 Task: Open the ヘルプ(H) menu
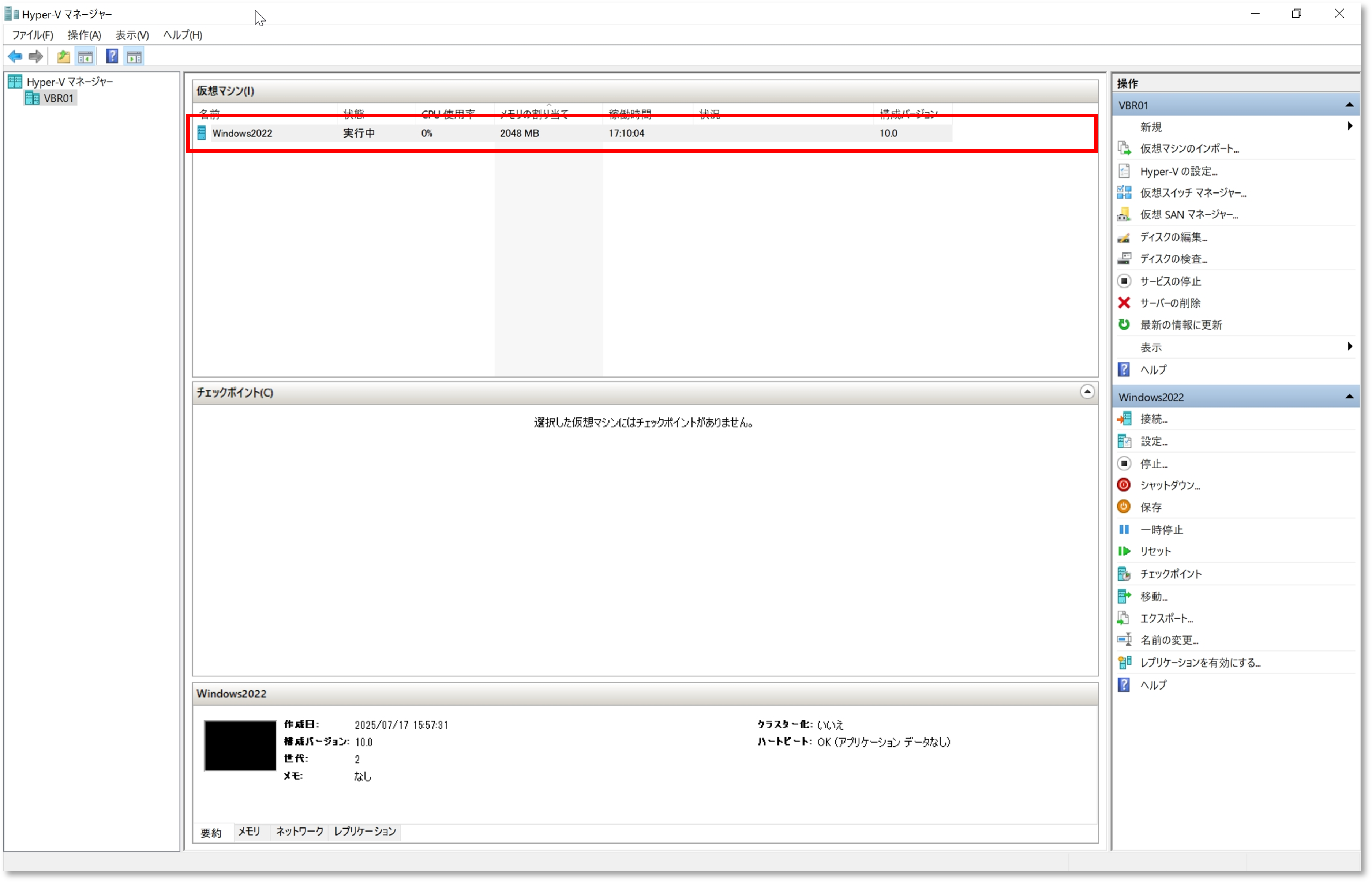pos(183,35)
